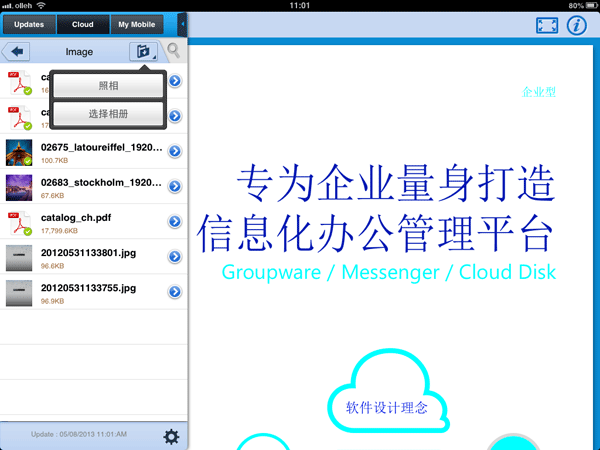This screenshot has width=600, height=450.
Task: Open details arrow for 20120531133755.jpg
Action: click(175, 292)
